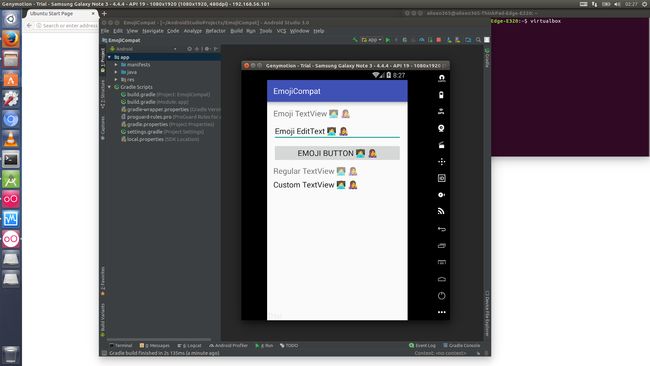Toggle tool window buttons via status bar corner icon

coord(104,353)
